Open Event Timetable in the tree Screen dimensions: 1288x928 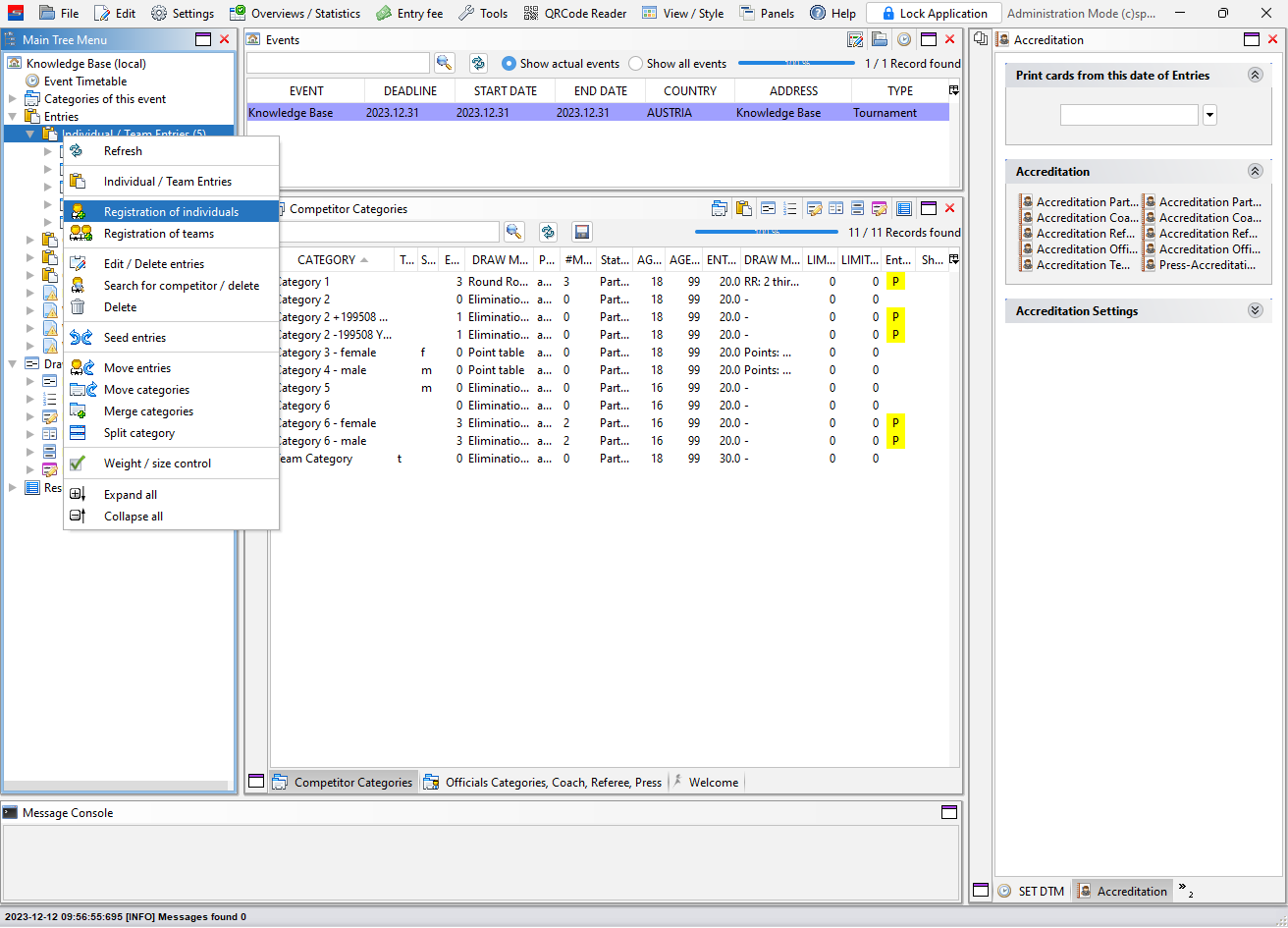(x=84, y=82)
